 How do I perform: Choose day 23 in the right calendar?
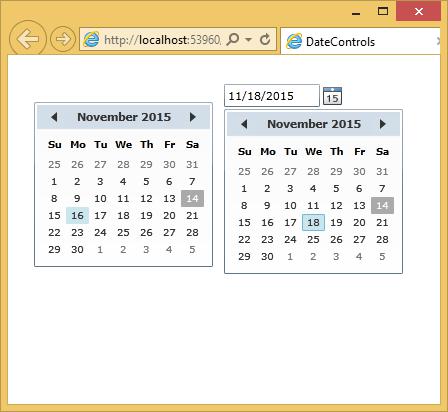267,239
